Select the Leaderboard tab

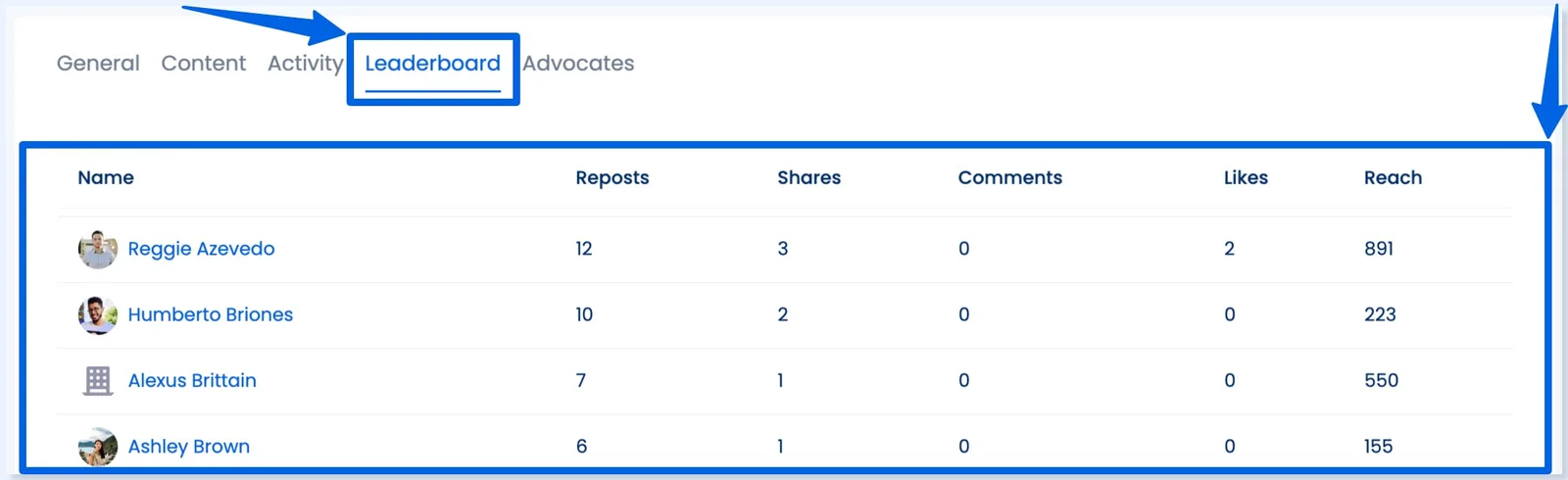tap(432, 64)
